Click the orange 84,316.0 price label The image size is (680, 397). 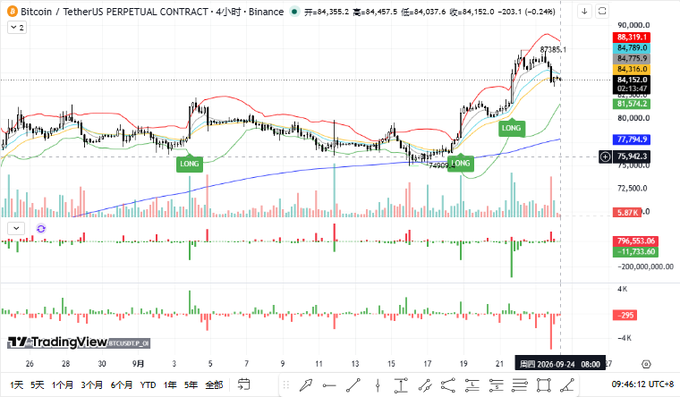pyautogui.click(x=631, y=69)
